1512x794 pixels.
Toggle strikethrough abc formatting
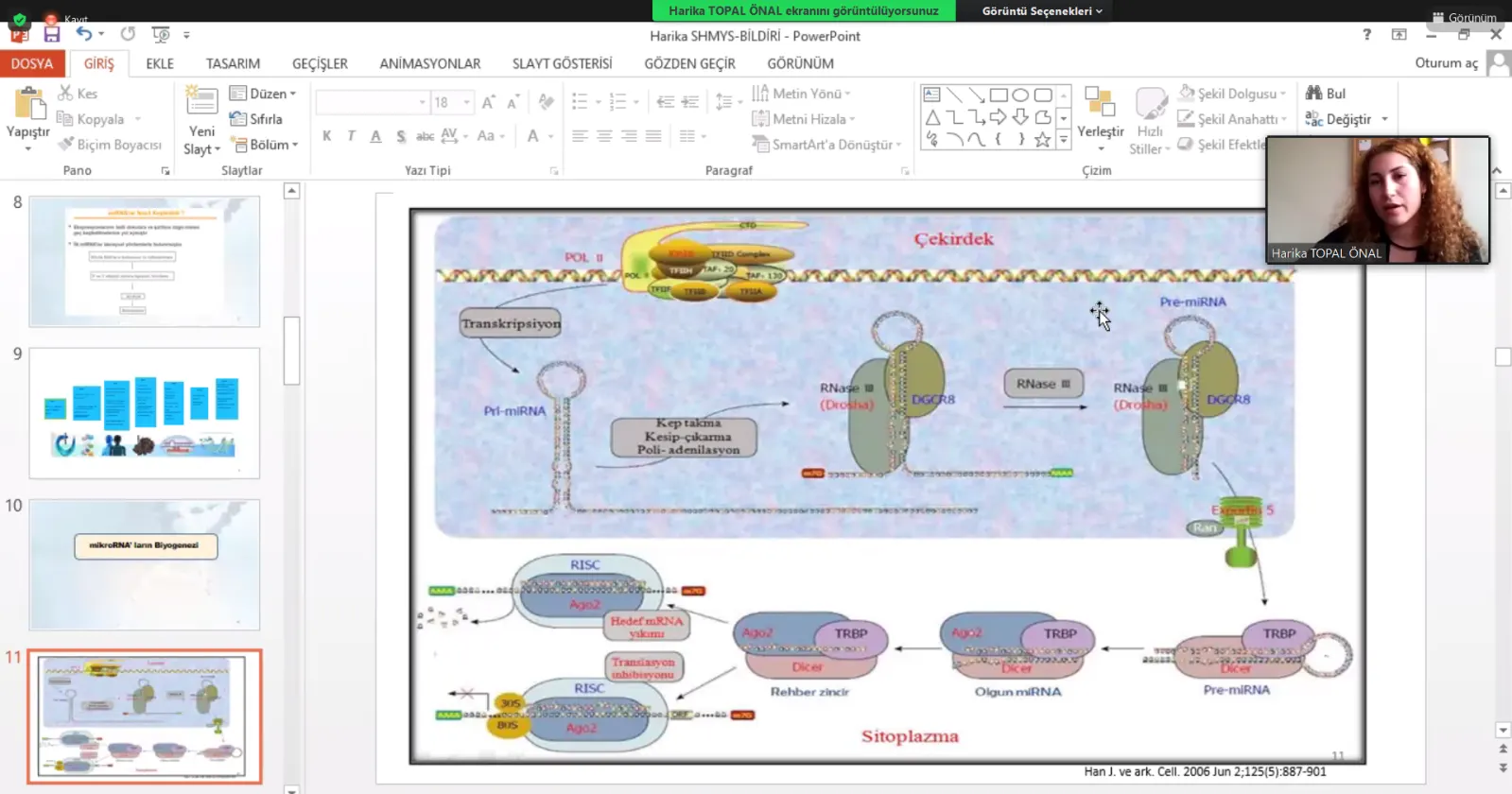[426, 136]
